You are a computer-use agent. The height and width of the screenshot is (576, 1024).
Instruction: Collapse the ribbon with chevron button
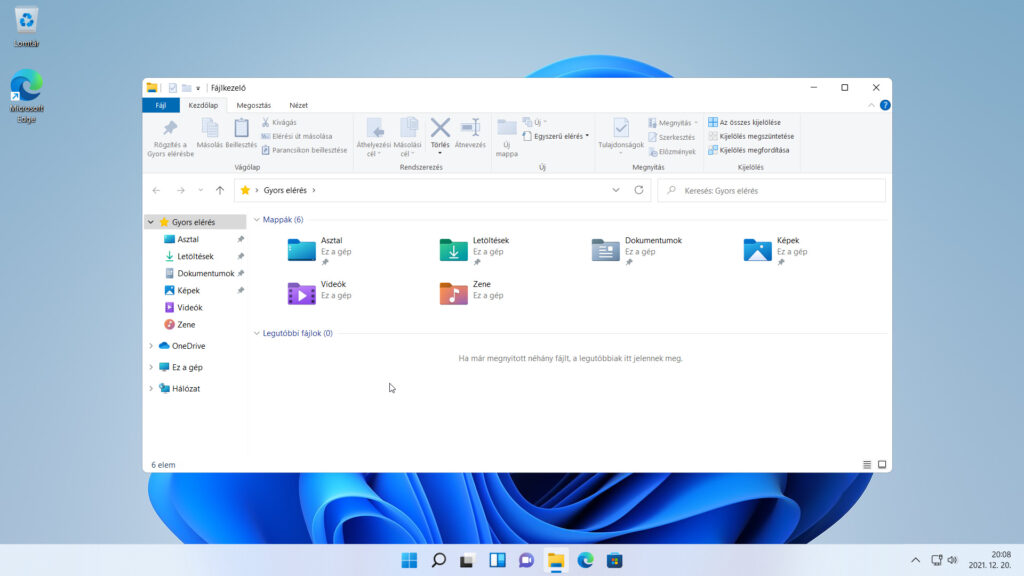coord(871,105)
